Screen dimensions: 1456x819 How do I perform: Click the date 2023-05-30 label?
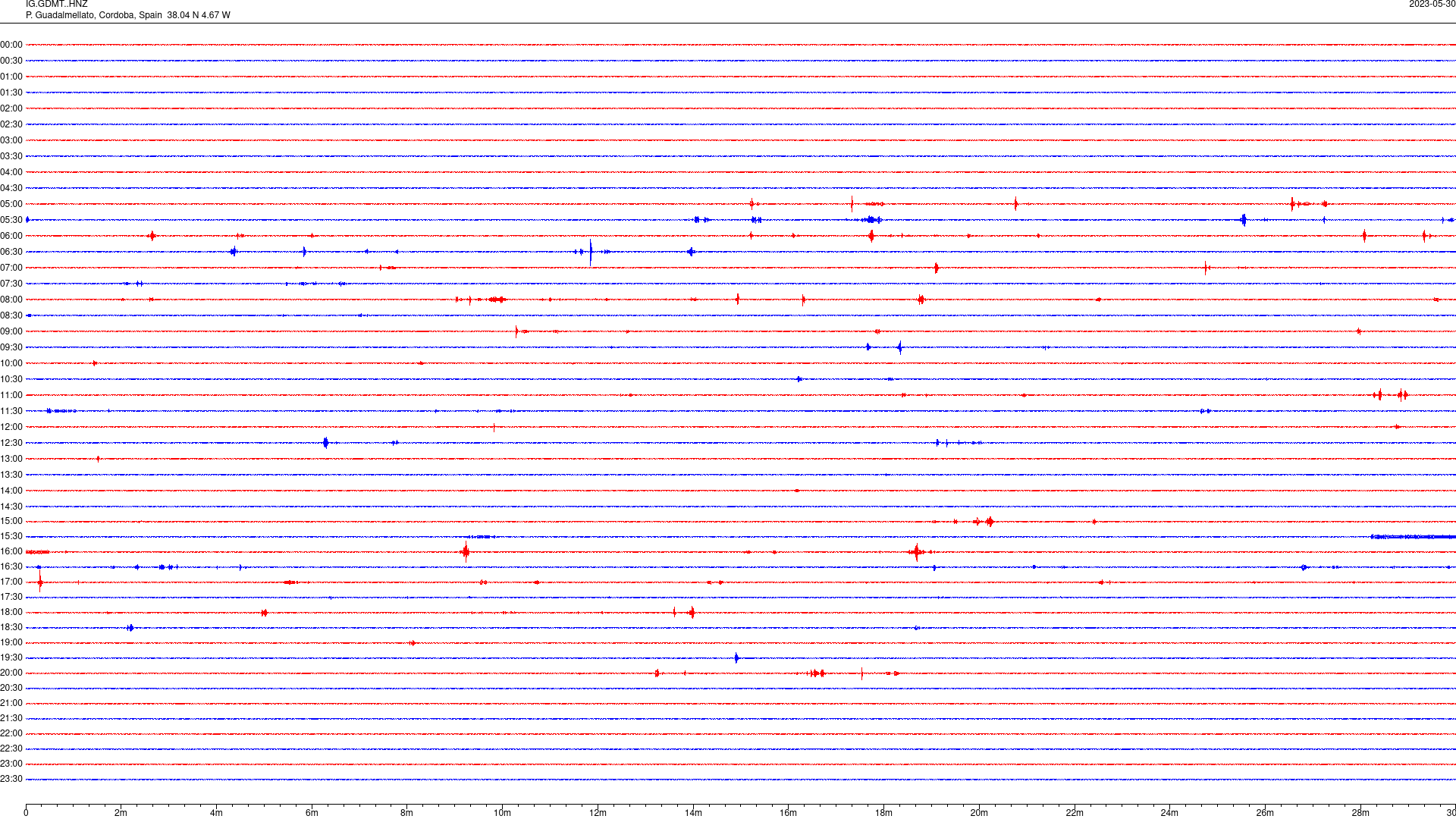[1432, 5]
